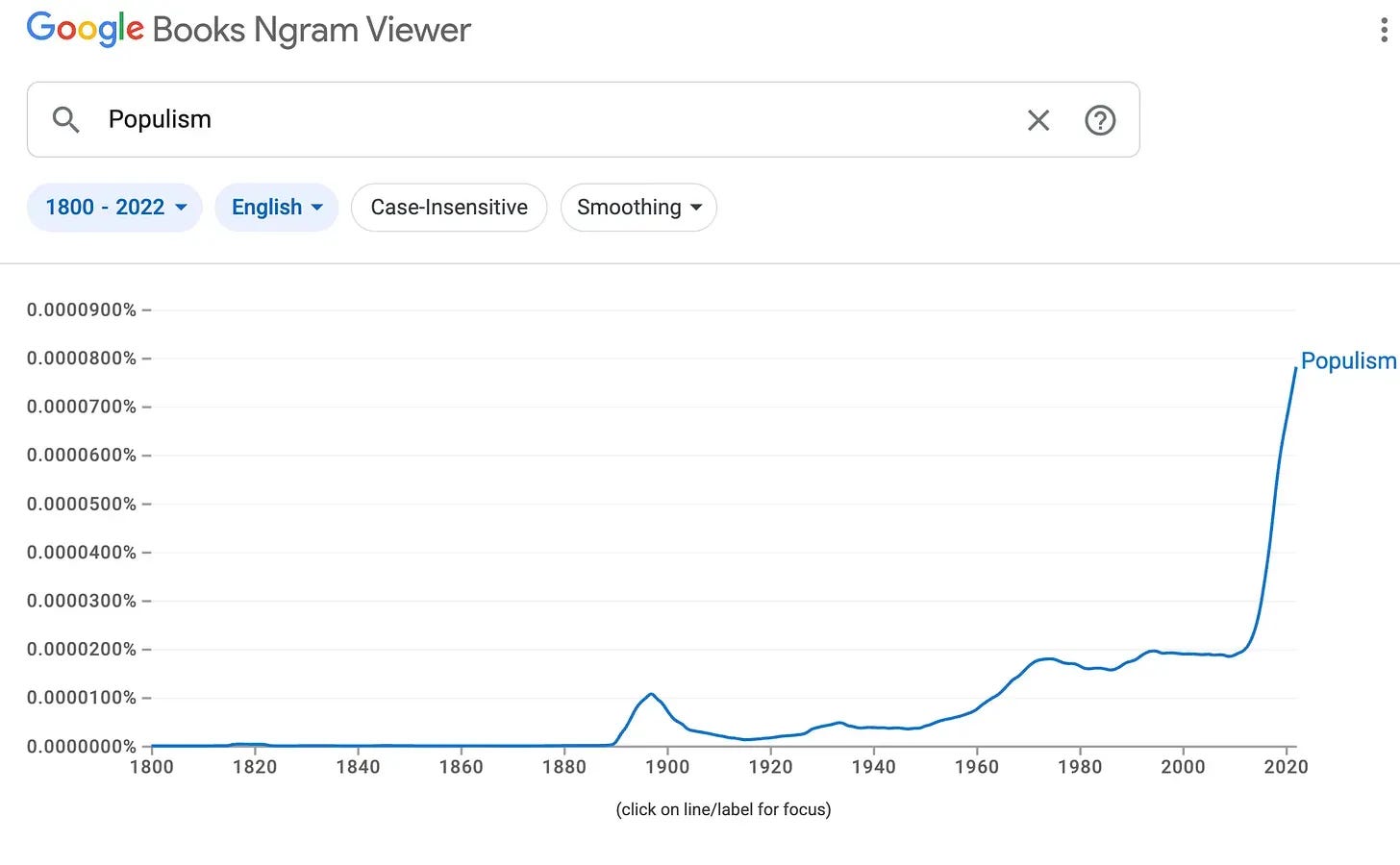The image size is (1400, 865).
Task: Click the 0.0000500% y-axis label
Action: point(82,504)
